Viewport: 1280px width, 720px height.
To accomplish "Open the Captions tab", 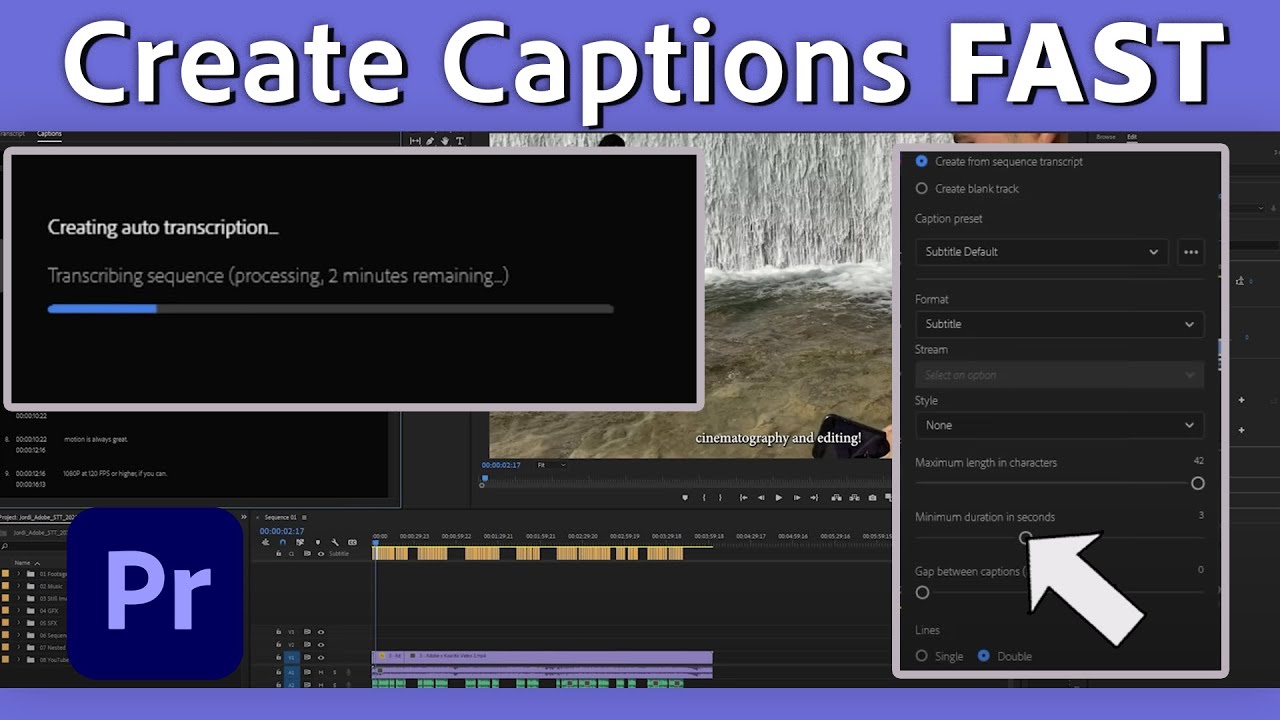I will point(49,133).
